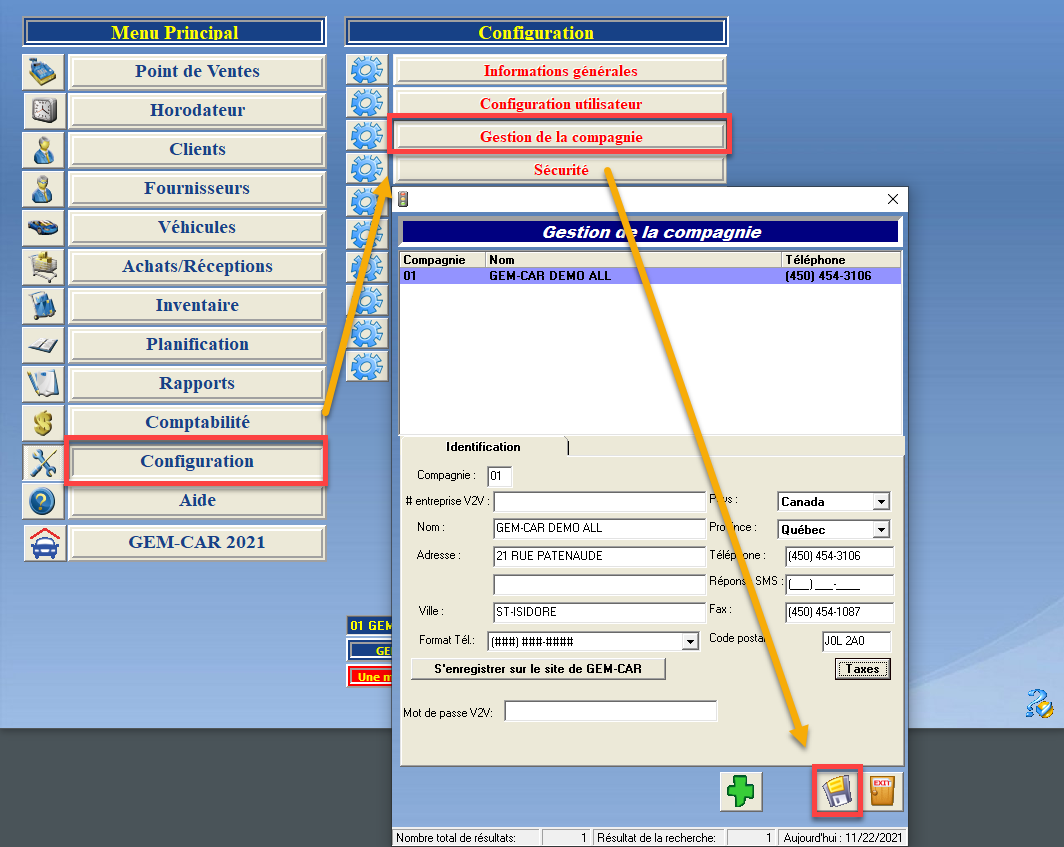
Task: Open the Point de Ventes module
Action: click(197, 71)
